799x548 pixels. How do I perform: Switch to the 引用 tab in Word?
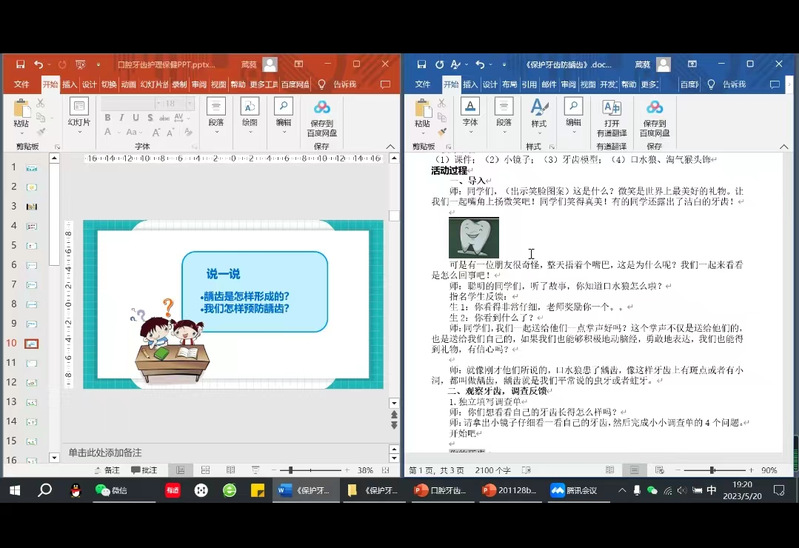pyautogui.click(x=529, y=85)
